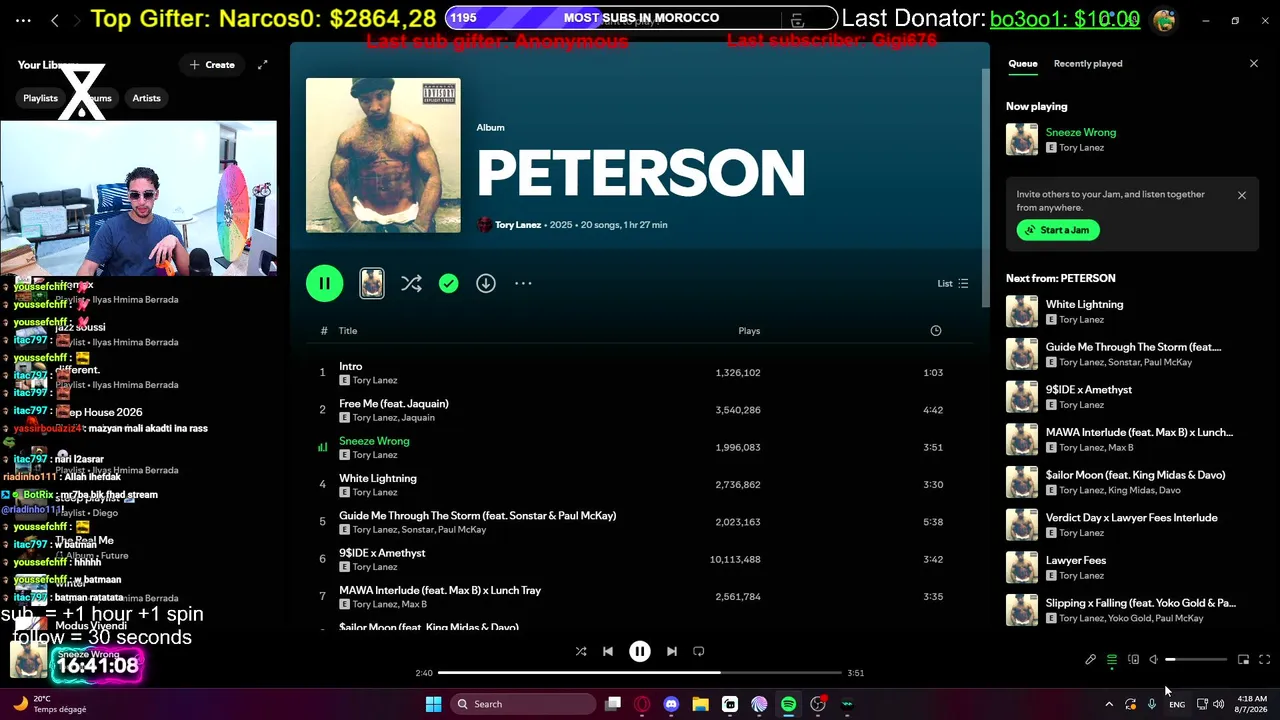The image size is (1280, 720).
Task: Remove PETERSON album from library via green checkmark
Action: coord(448,284)
